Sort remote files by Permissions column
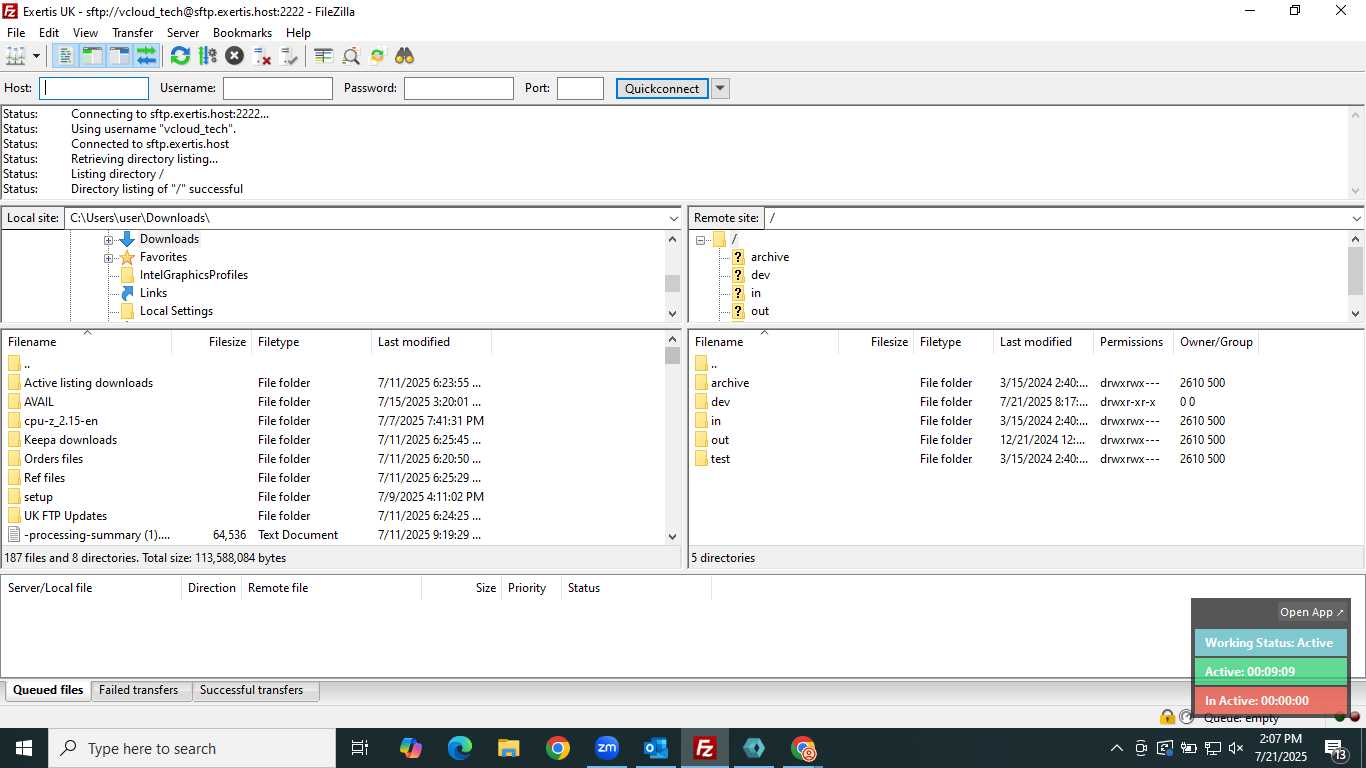1366x768 pixels. (x=1133, y=342)
